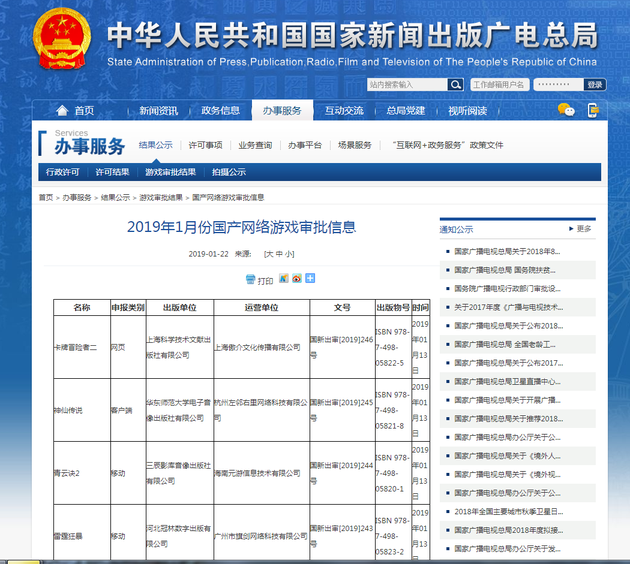
Task: Open 拍摄公示 in the blue bar
Action: pos(229,172)
